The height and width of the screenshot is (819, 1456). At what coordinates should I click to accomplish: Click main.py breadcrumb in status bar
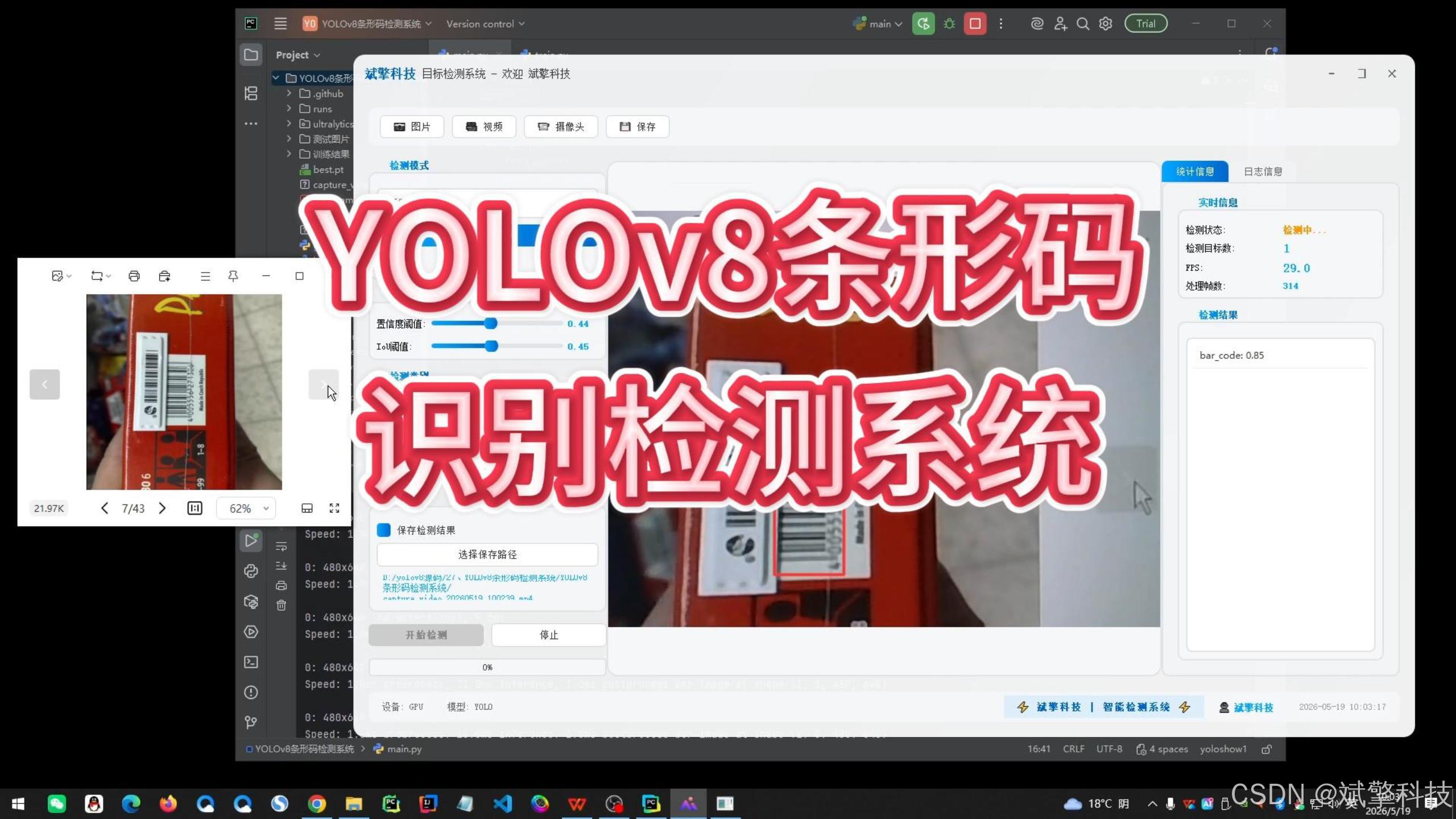point(398,749)
